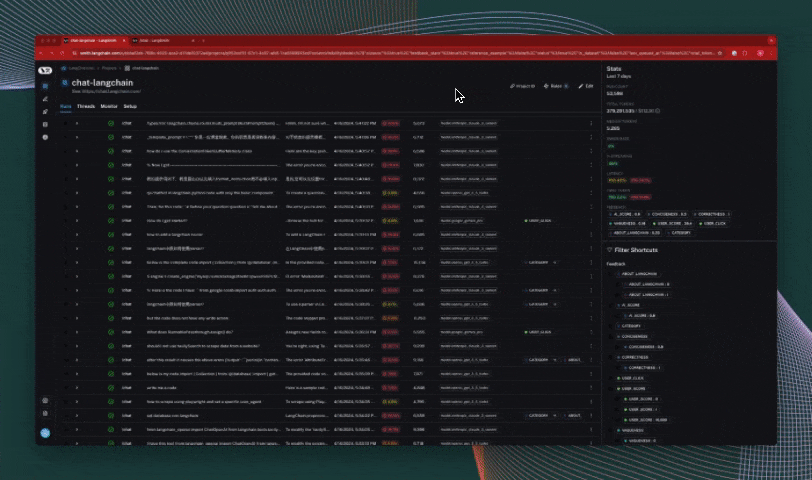The width and height of the screenshot is (812, 480).
Task: Toggle the USER_SCORE : 0 filter shortcut
Action: (645, 399)
